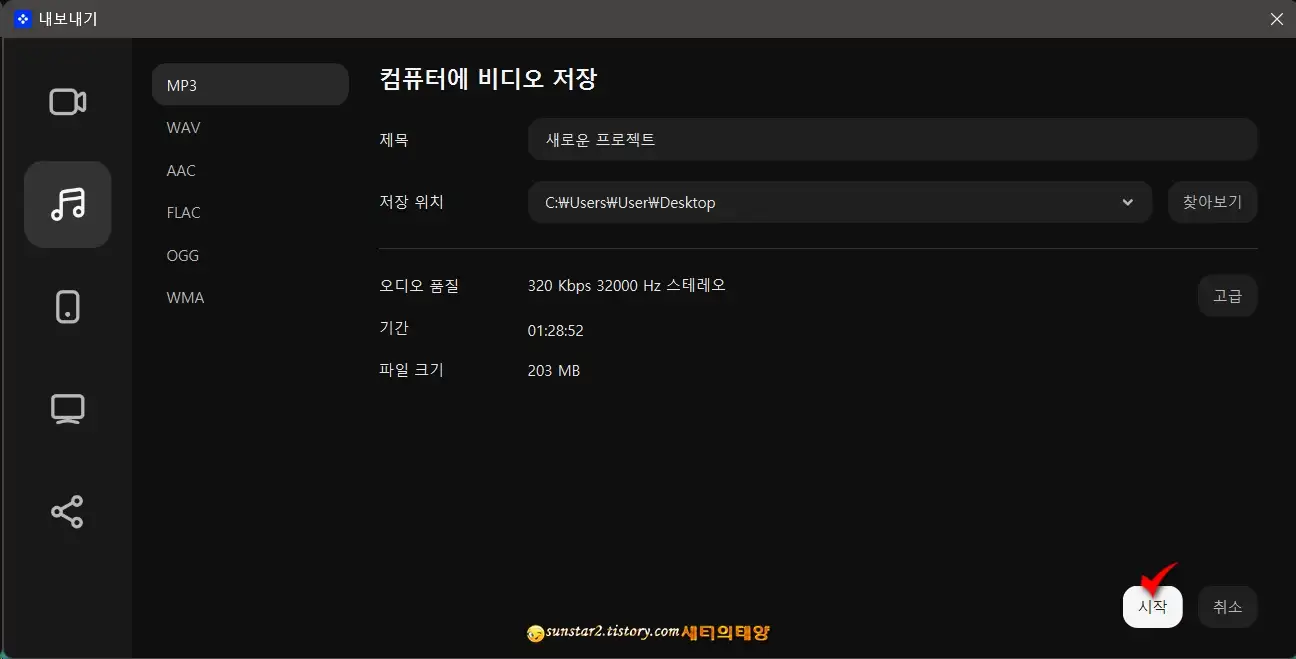Open the sunstar2.tistory.com watermark link
1296x659 pixels.
615,633
